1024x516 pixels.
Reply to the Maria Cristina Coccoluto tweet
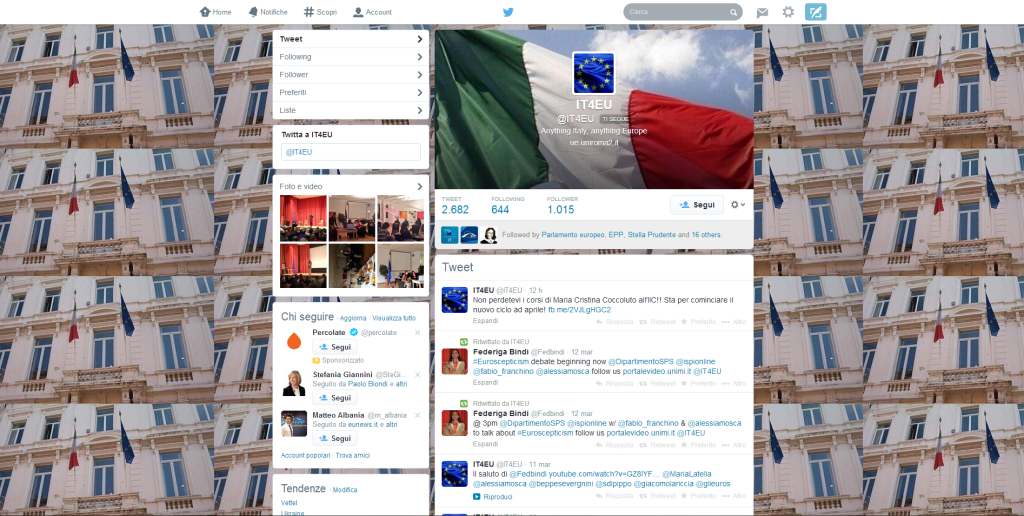pos(615,322)
